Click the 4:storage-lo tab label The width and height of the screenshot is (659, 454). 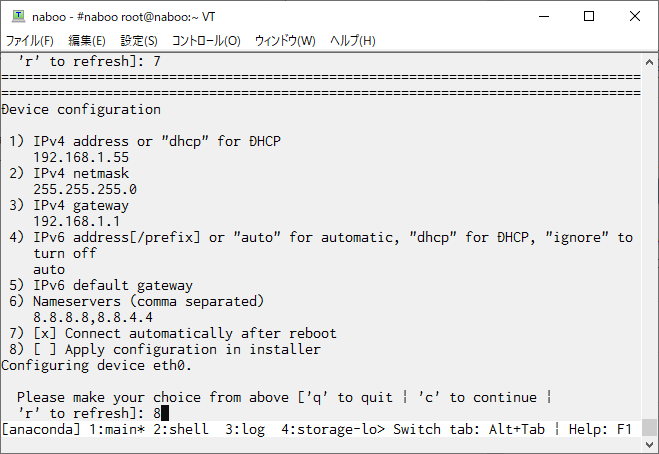point(333,429)
